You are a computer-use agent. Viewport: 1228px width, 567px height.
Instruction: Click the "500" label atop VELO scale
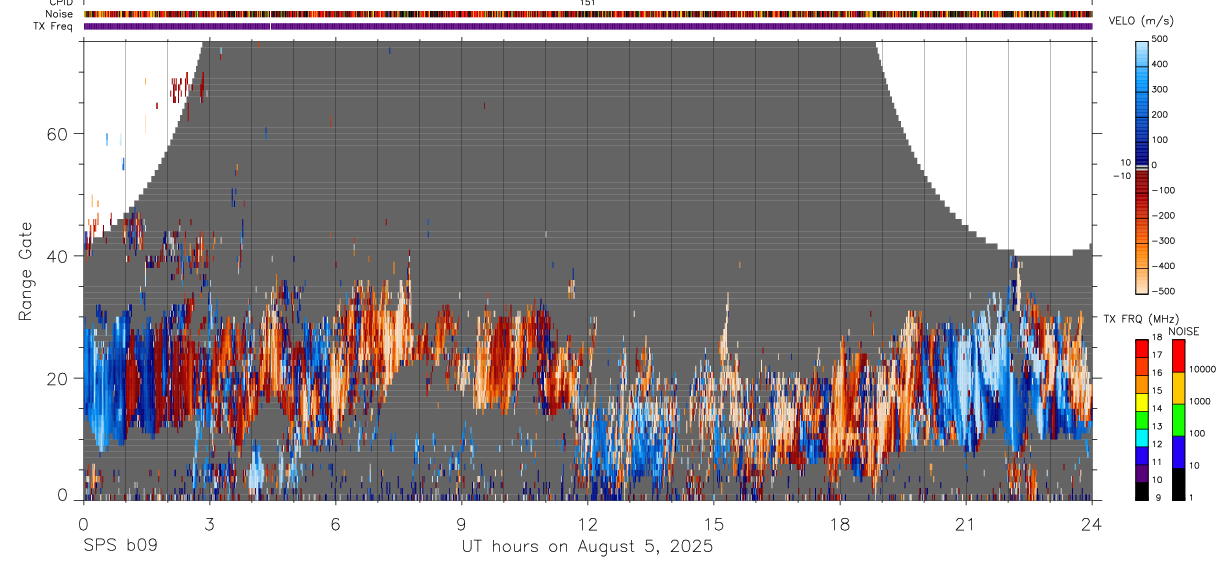tap(1160, 39)
